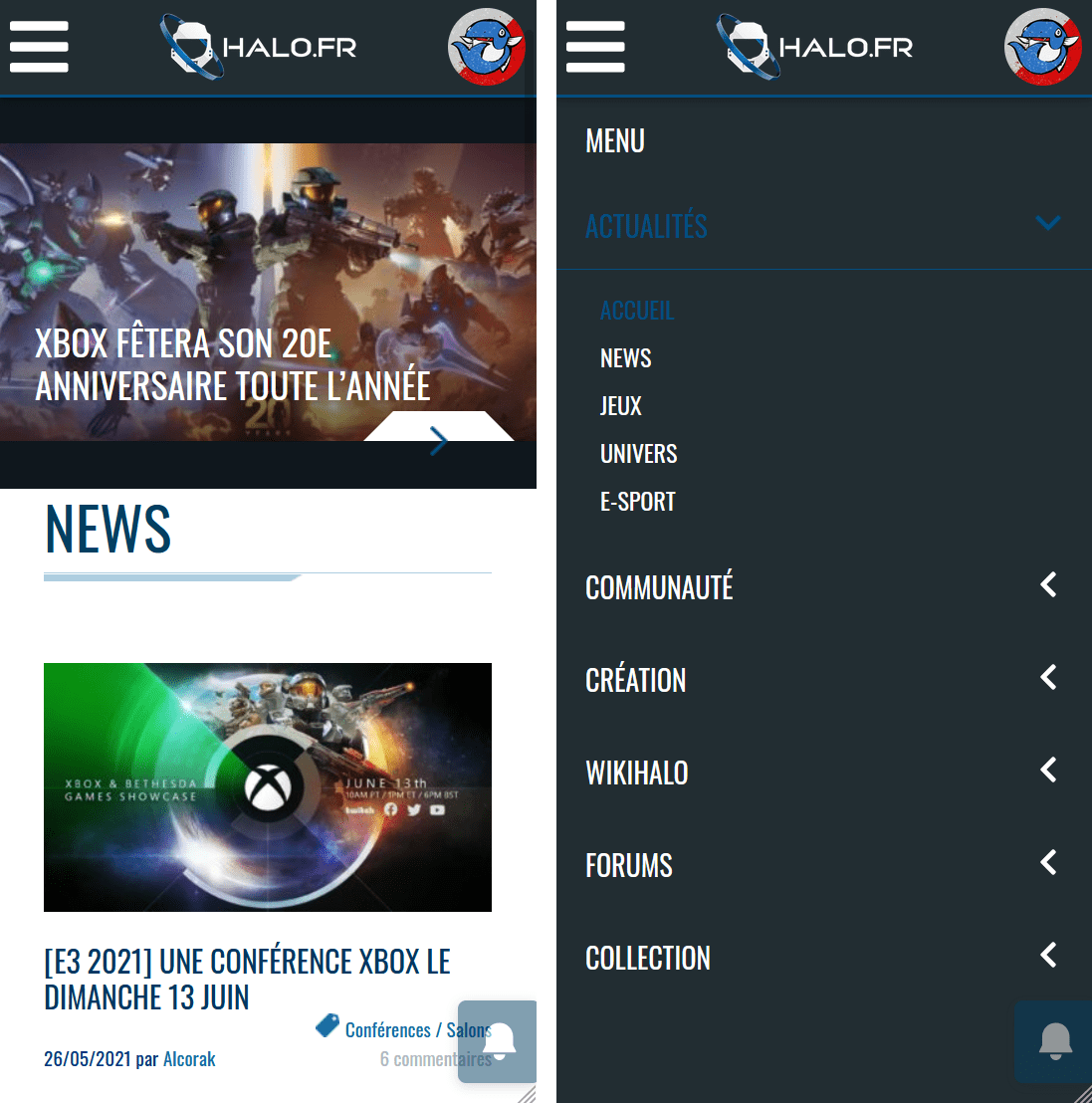Click notification bell in right menu screen
This screenshot has height=1103, width=1092.
pos(1055,1042)
